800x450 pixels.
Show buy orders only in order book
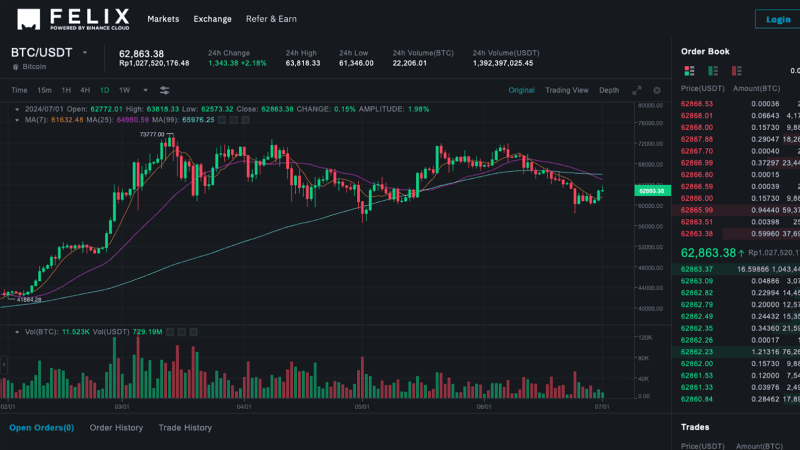[713, 70]
